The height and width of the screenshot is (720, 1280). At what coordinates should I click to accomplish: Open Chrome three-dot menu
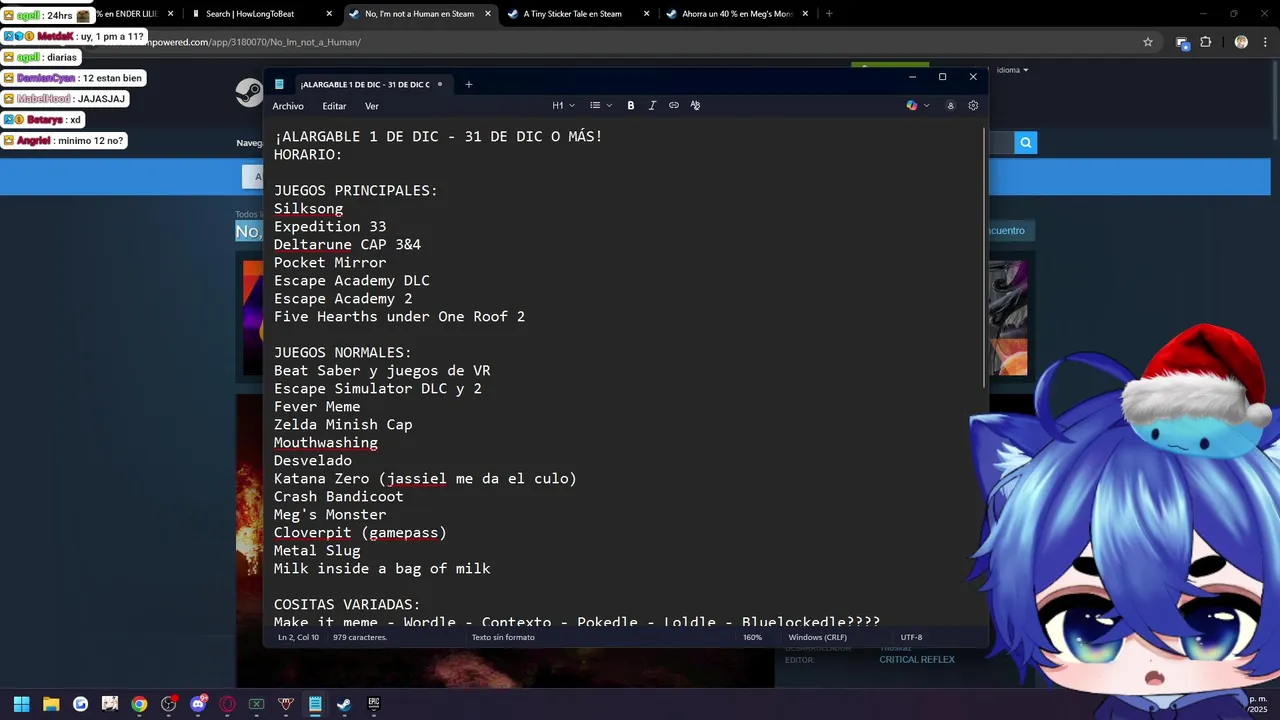[1266, 42]
